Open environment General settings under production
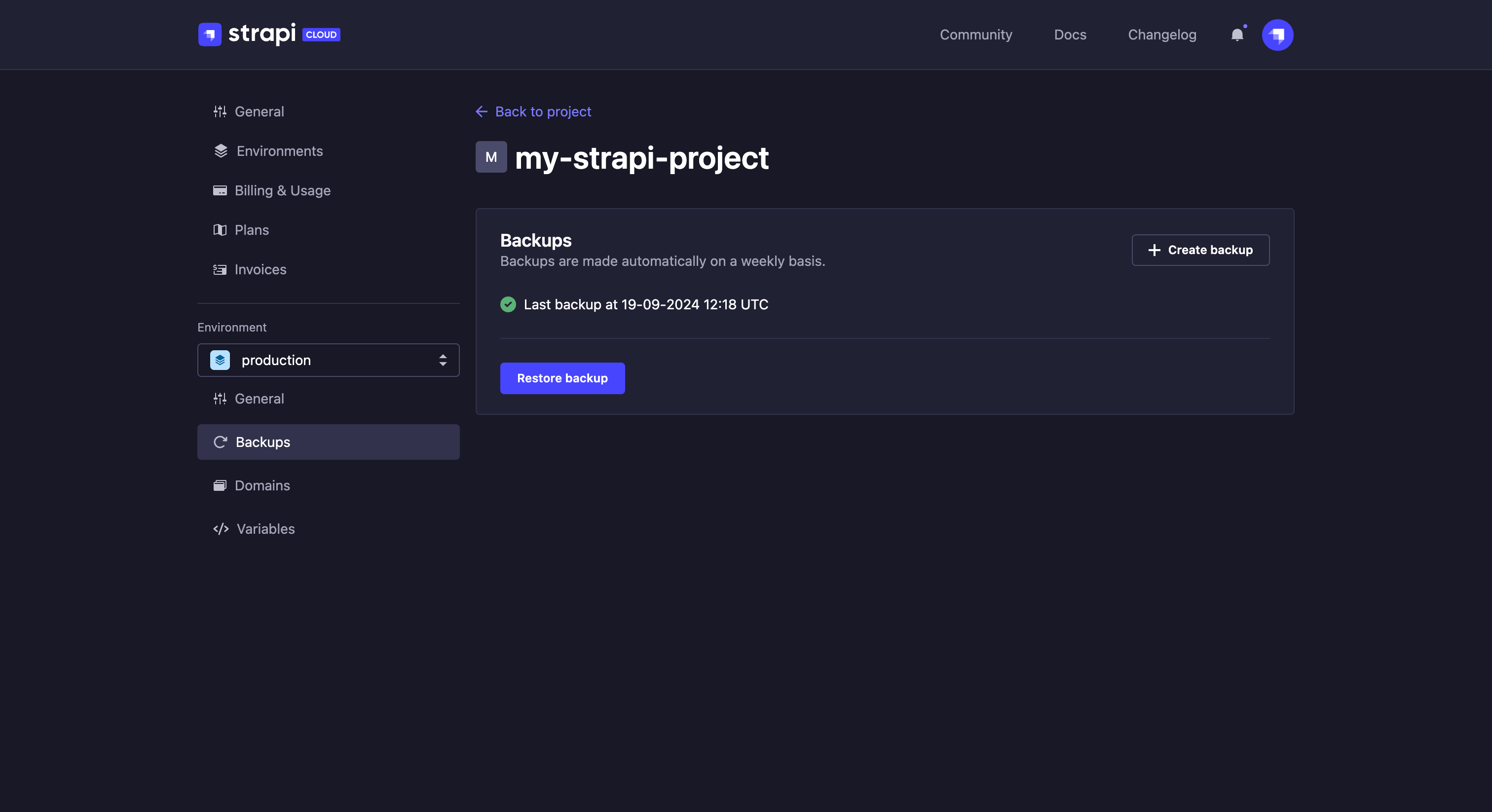 [259, 399]
